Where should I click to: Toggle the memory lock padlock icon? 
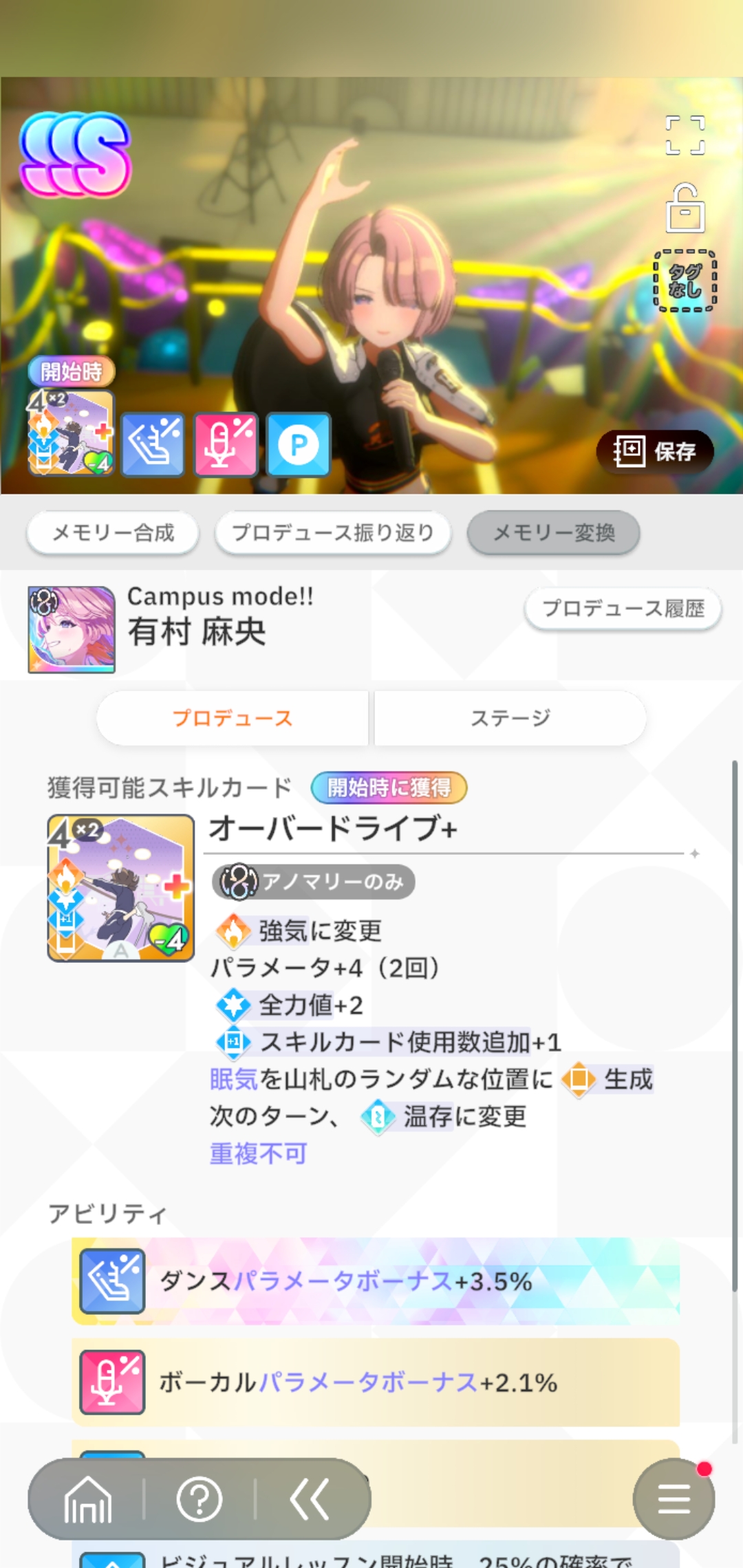(x=685, y=208)
